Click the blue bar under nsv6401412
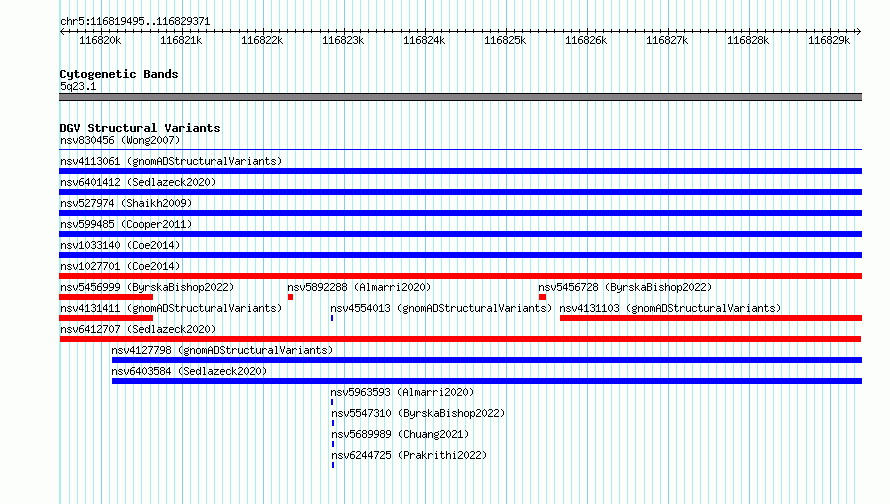 (x=460, y=192)
